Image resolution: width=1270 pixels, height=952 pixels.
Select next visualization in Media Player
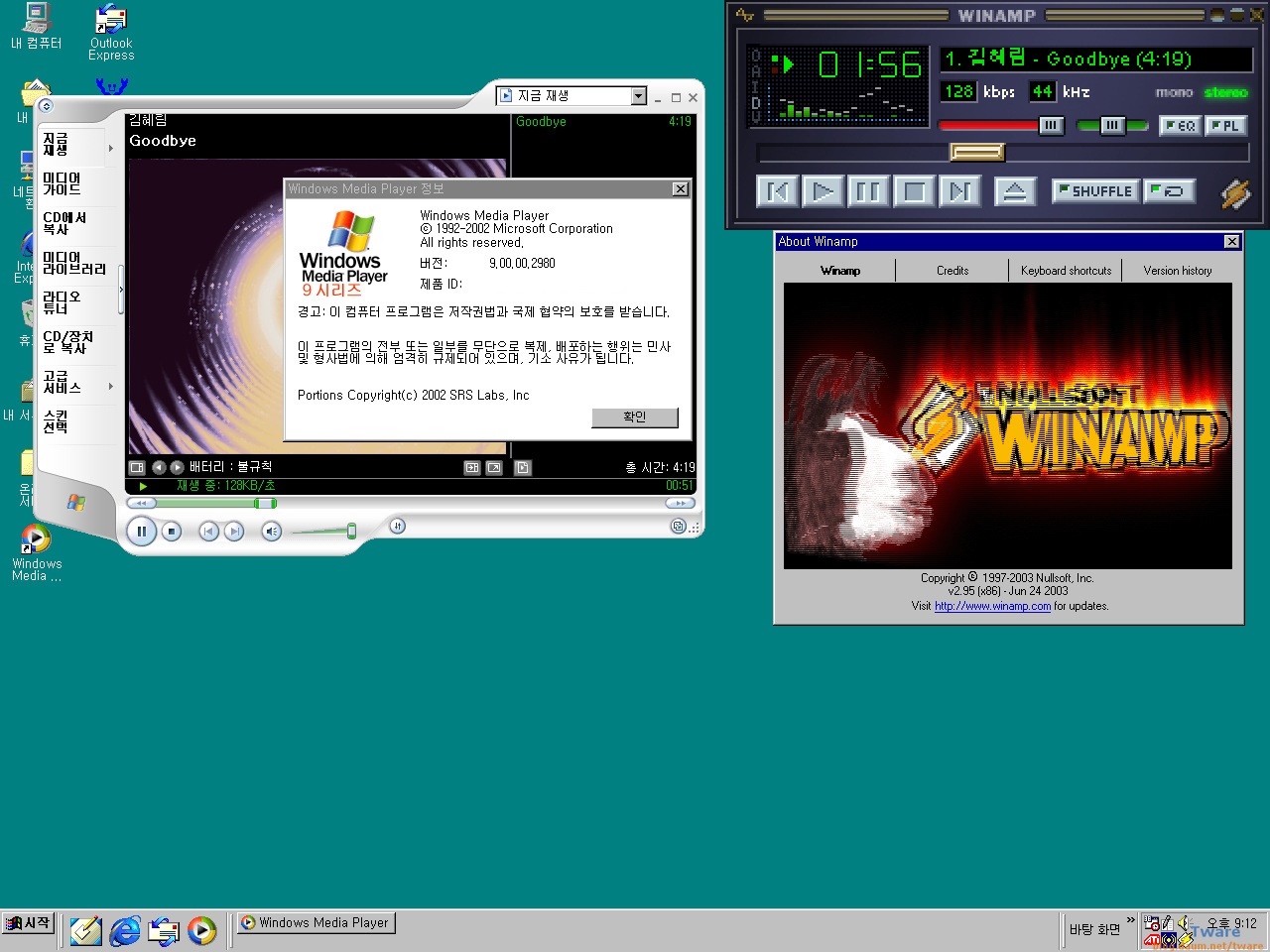[x=177, y=467]
